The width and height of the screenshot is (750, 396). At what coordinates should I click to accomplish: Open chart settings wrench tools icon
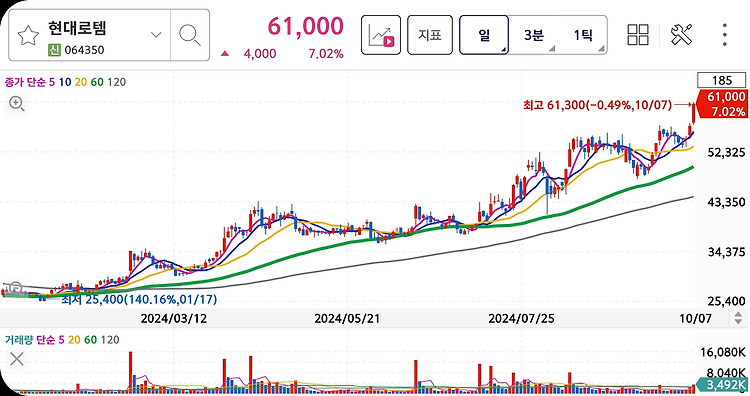point(682,35)
